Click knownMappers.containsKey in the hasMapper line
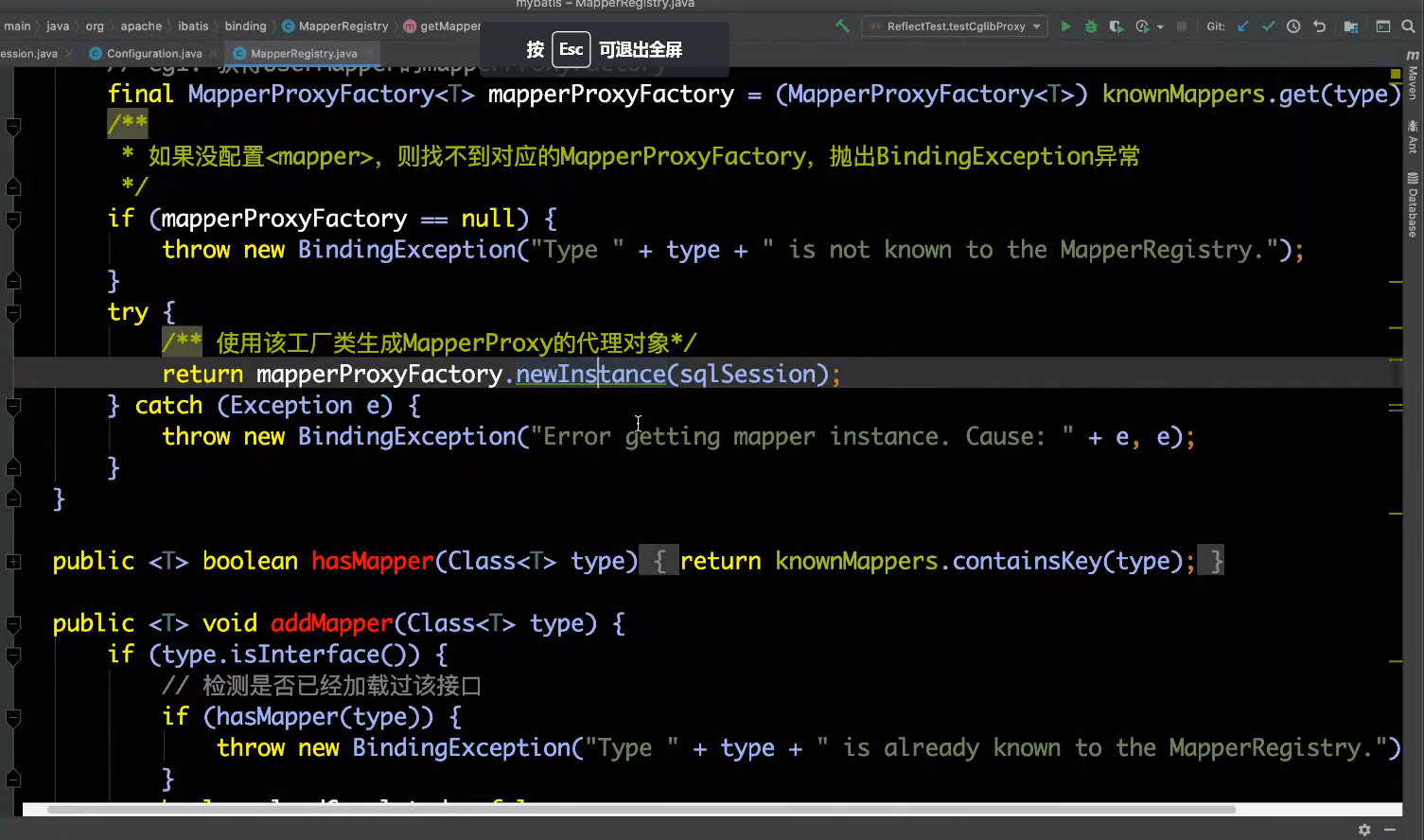The width and height of the screenshot is (1424, 840). point(939,562)
